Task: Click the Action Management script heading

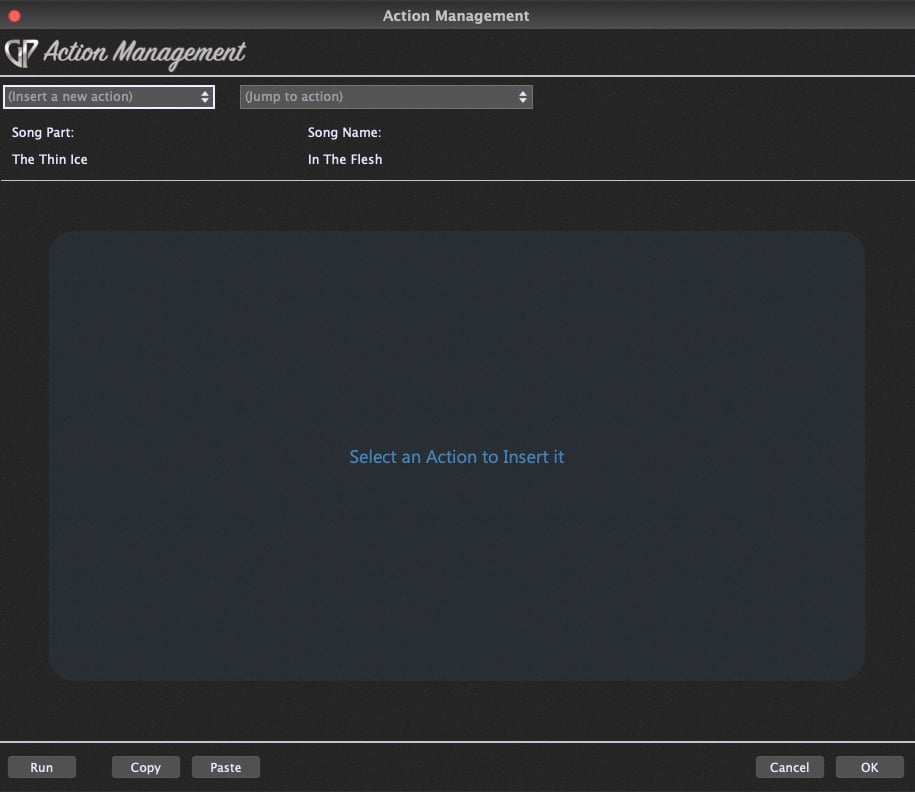Action: [x=144, y=53]
